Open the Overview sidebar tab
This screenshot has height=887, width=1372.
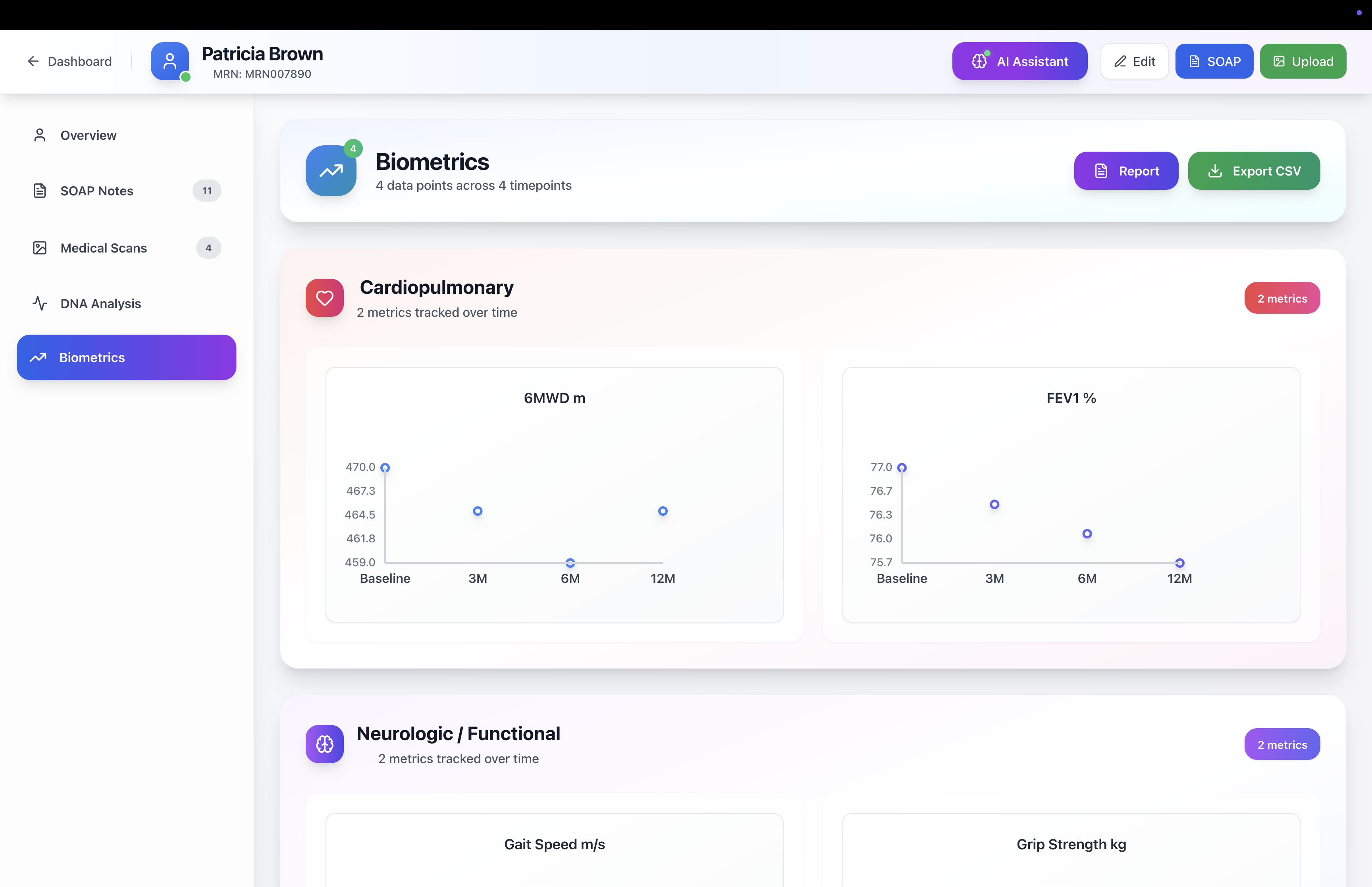click(x=88, y=135)
